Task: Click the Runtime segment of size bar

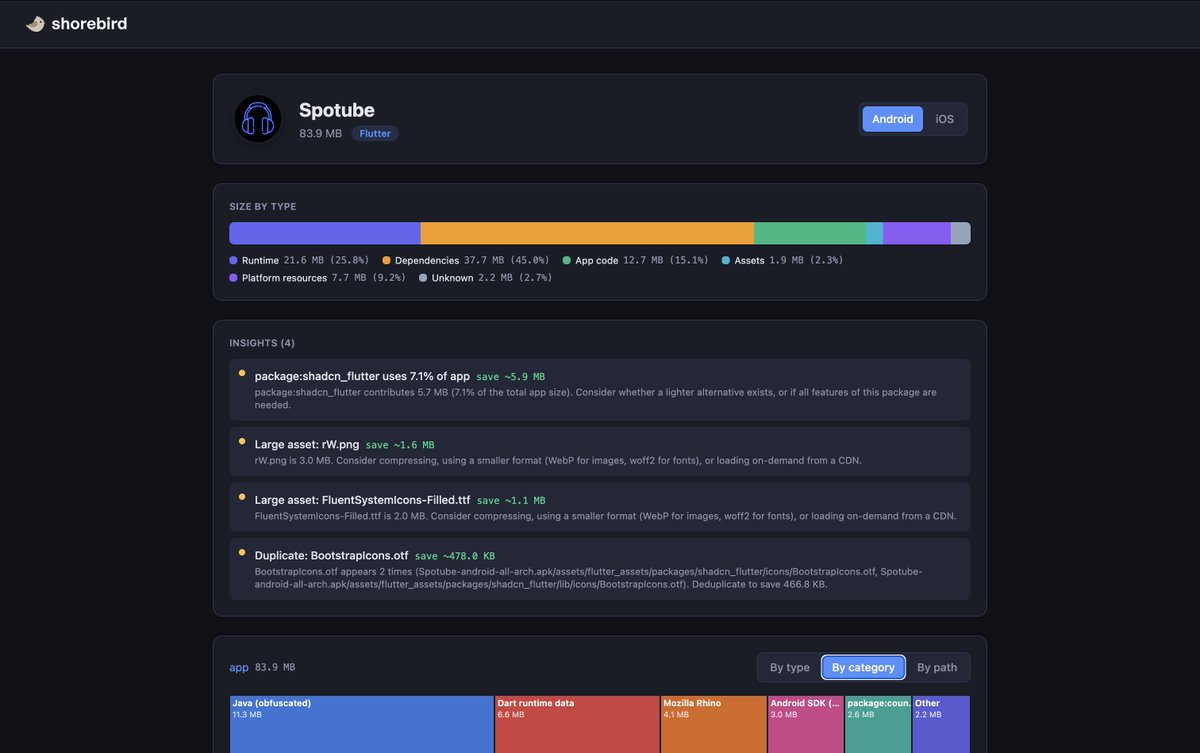Action: [x=325, y=233]
